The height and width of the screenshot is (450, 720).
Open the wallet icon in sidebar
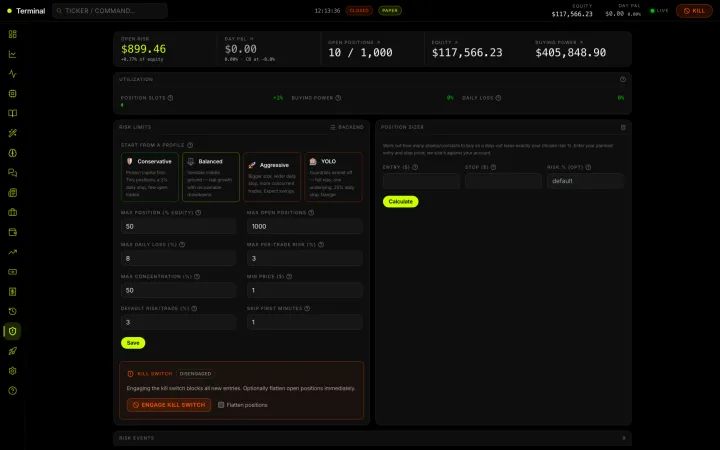tap(12, 232)
